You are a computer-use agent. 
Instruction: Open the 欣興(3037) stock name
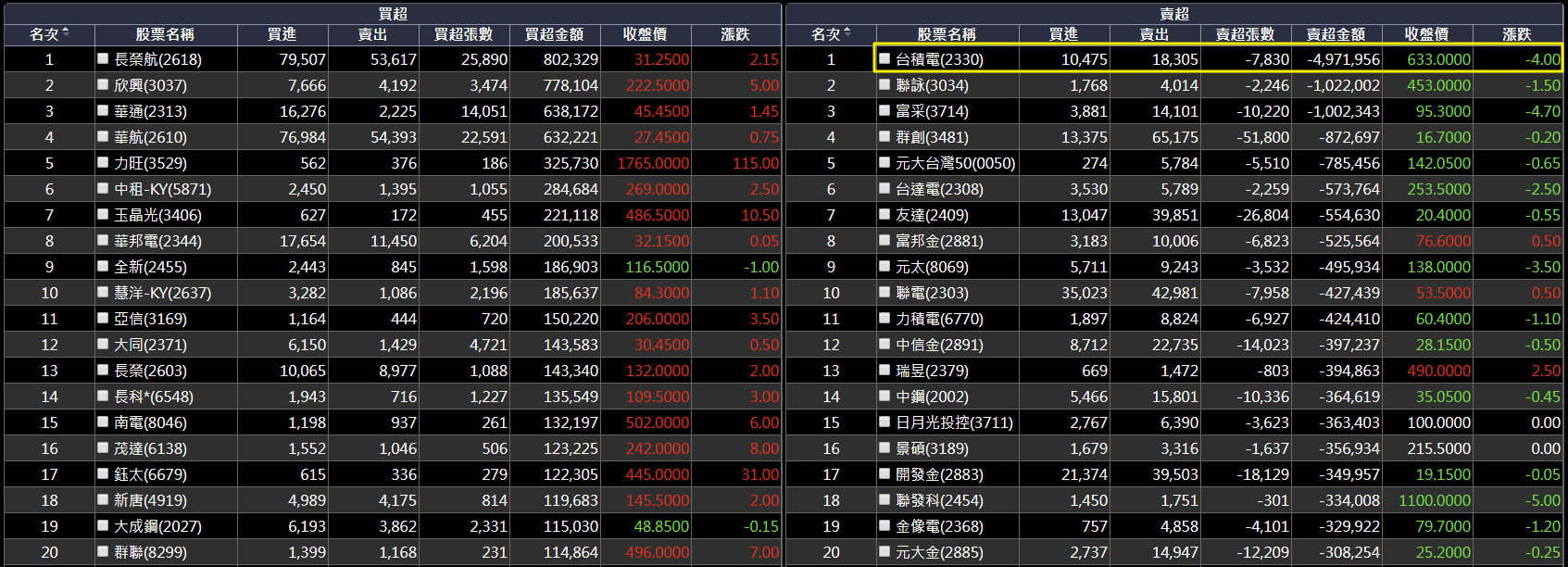tap(149, 85)
